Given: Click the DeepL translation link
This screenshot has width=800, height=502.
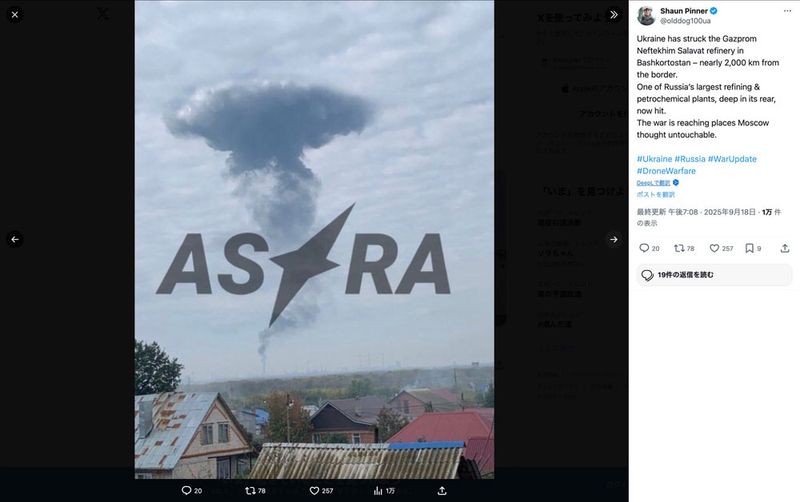Looking at the screenshot, I should [x=654, y=183].
